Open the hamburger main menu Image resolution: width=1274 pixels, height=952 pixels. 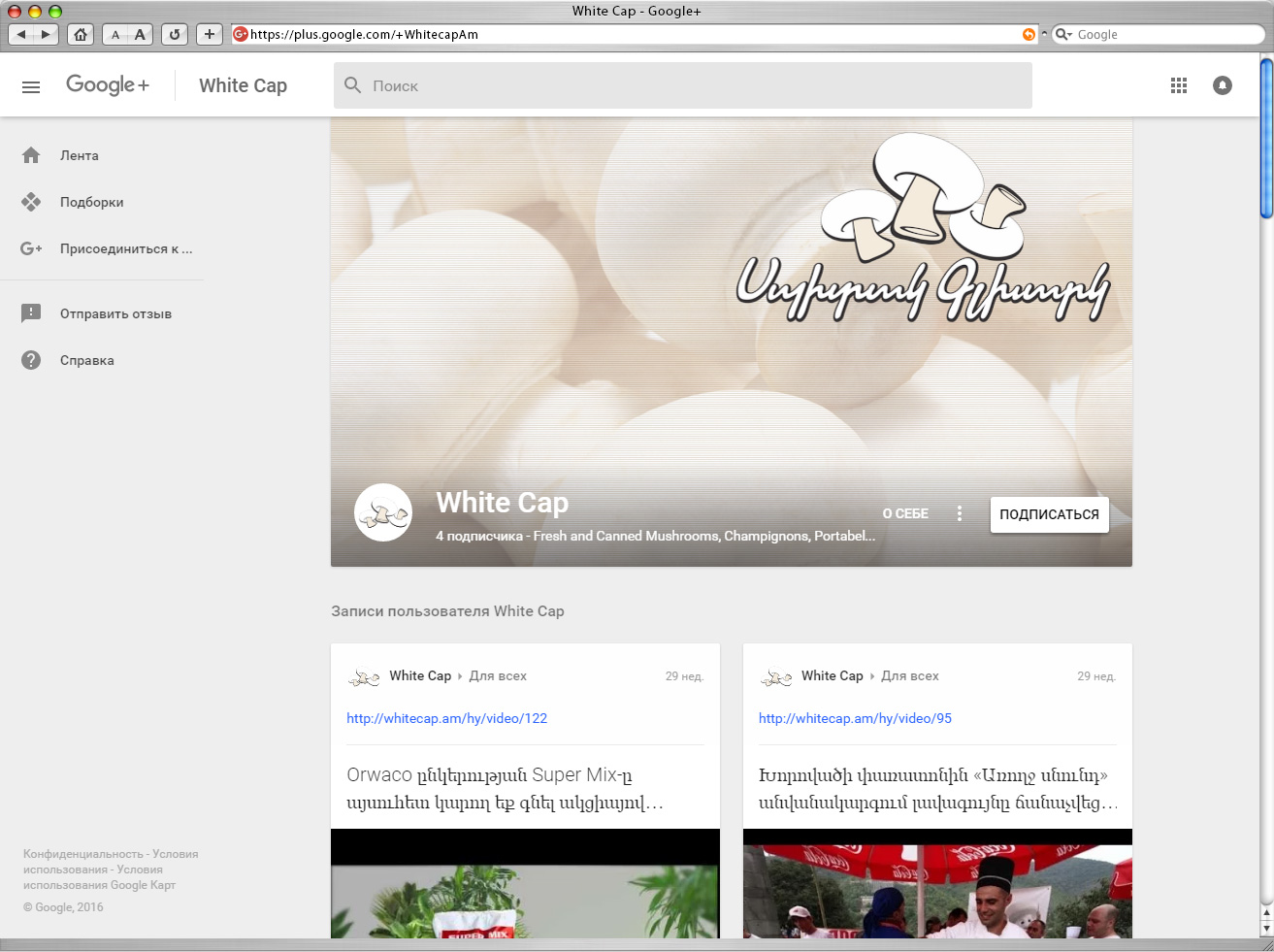31,86
